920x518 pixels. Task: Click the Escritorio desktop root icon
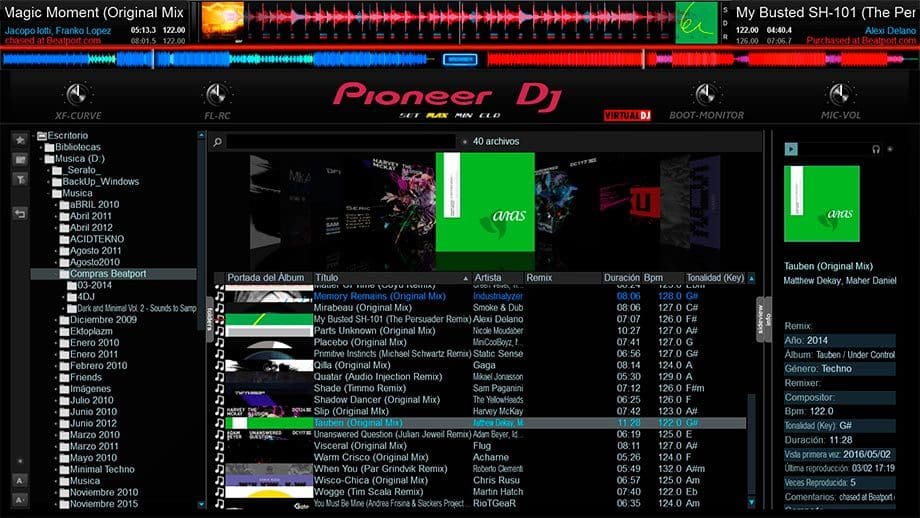[x=42, y=136]
